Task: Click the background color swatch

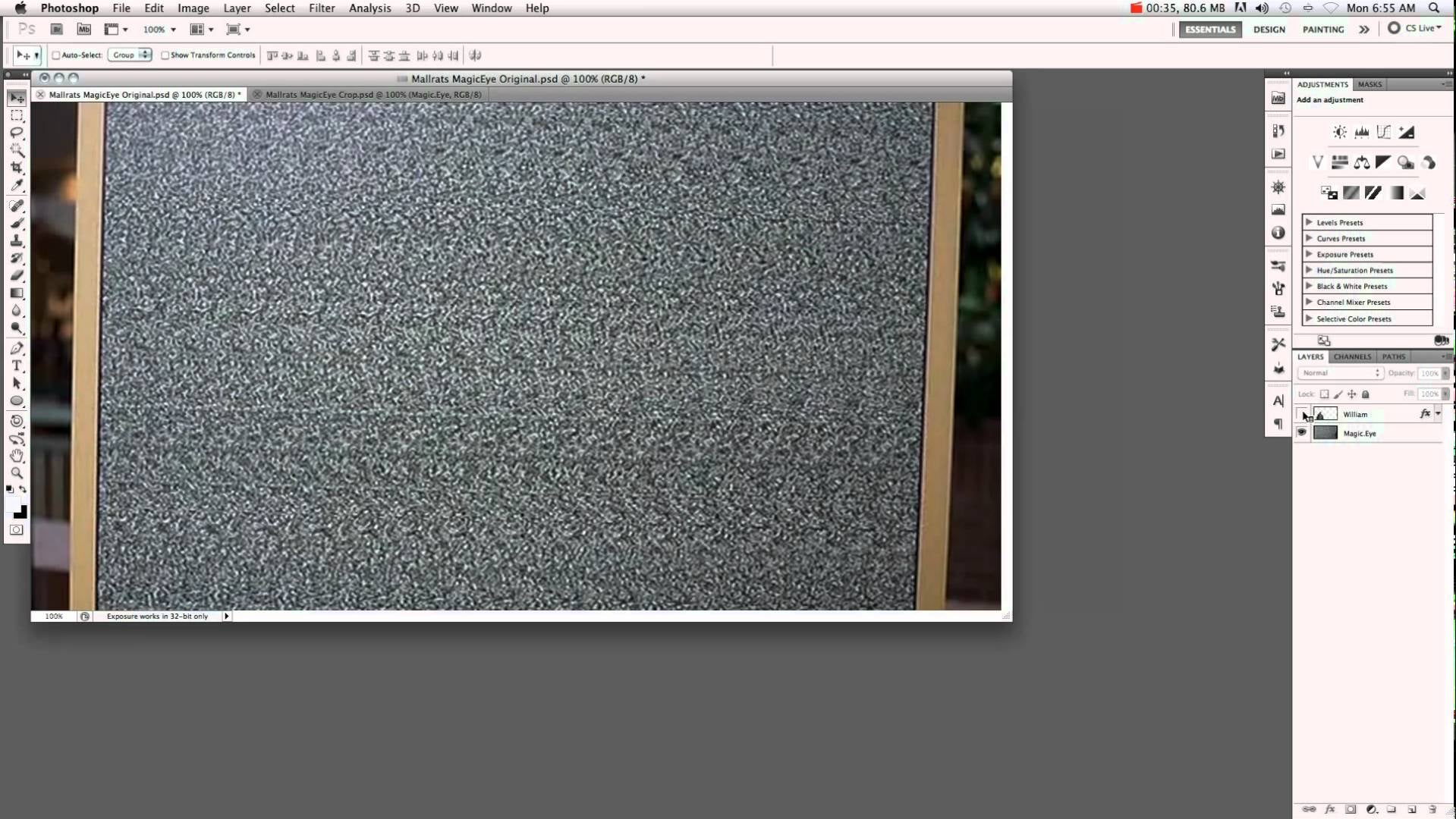Action: coord(21,513)
